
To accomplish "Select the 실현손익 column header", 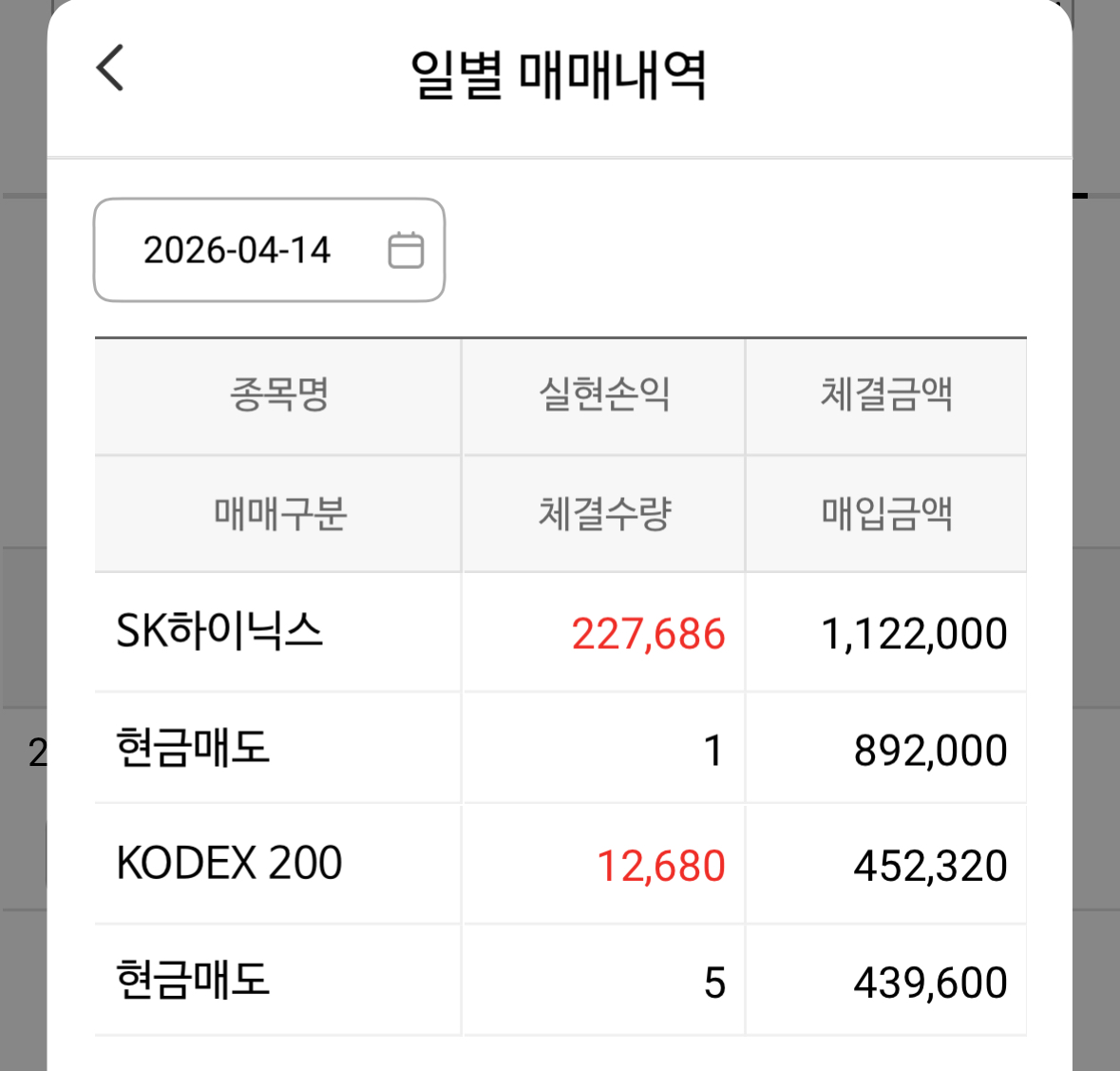I will coord(604,394).
